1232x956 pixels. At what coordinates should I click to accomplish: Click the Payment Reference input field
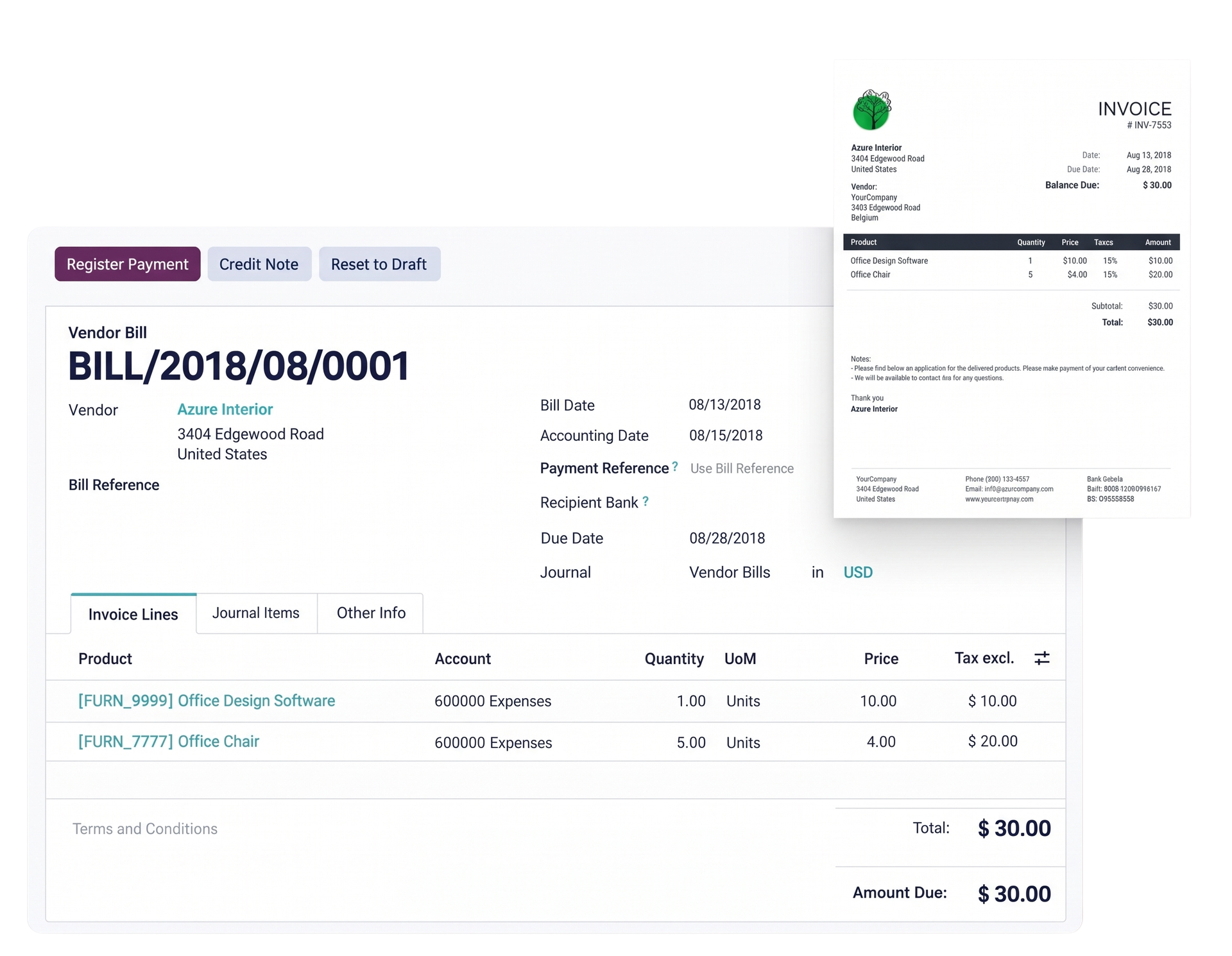(x=742, y=468)
